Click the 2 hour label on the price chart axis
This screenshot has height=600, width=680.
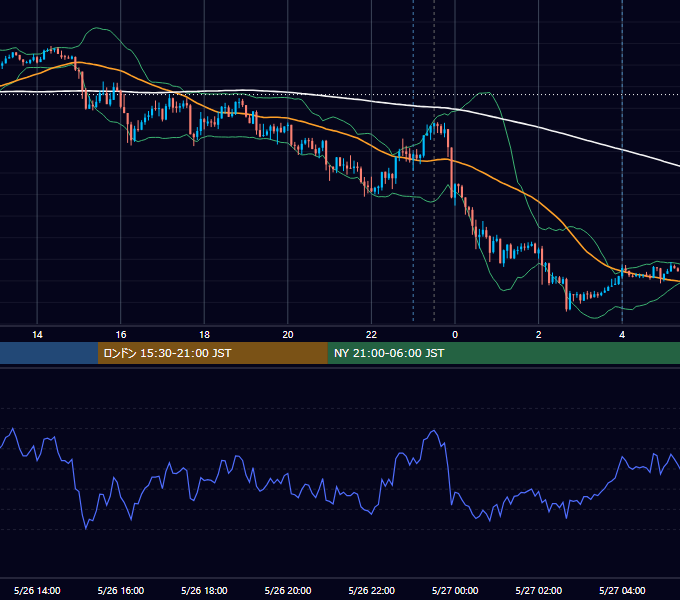pos(538,335)
